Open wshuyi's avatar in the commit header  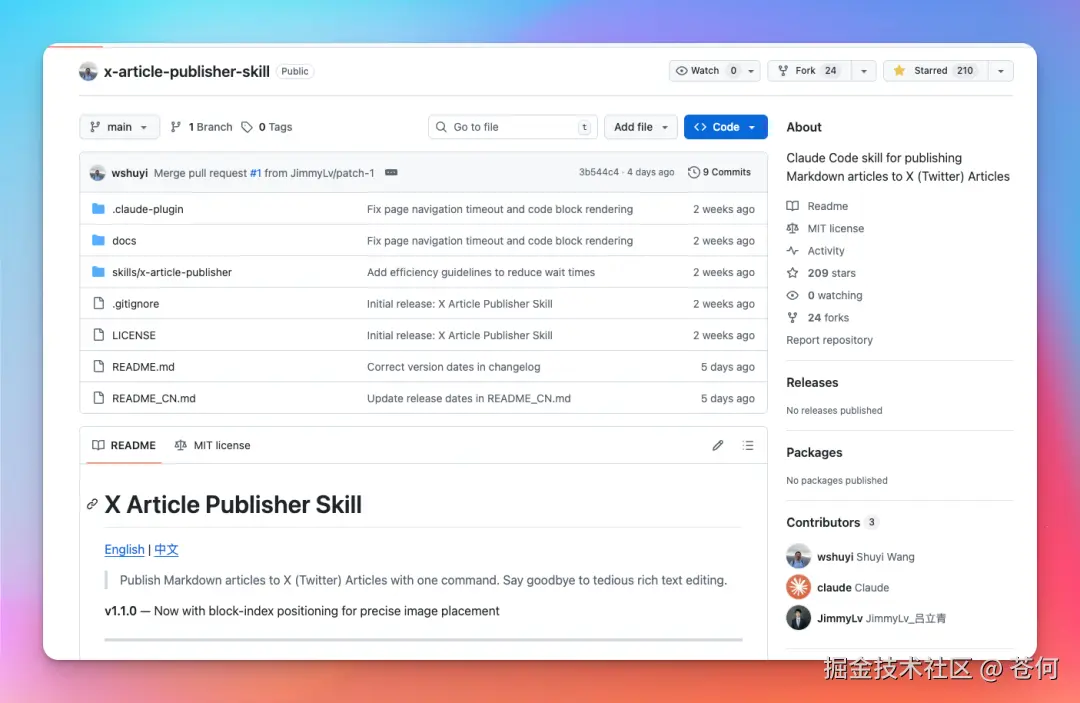[x=97, y=173]
